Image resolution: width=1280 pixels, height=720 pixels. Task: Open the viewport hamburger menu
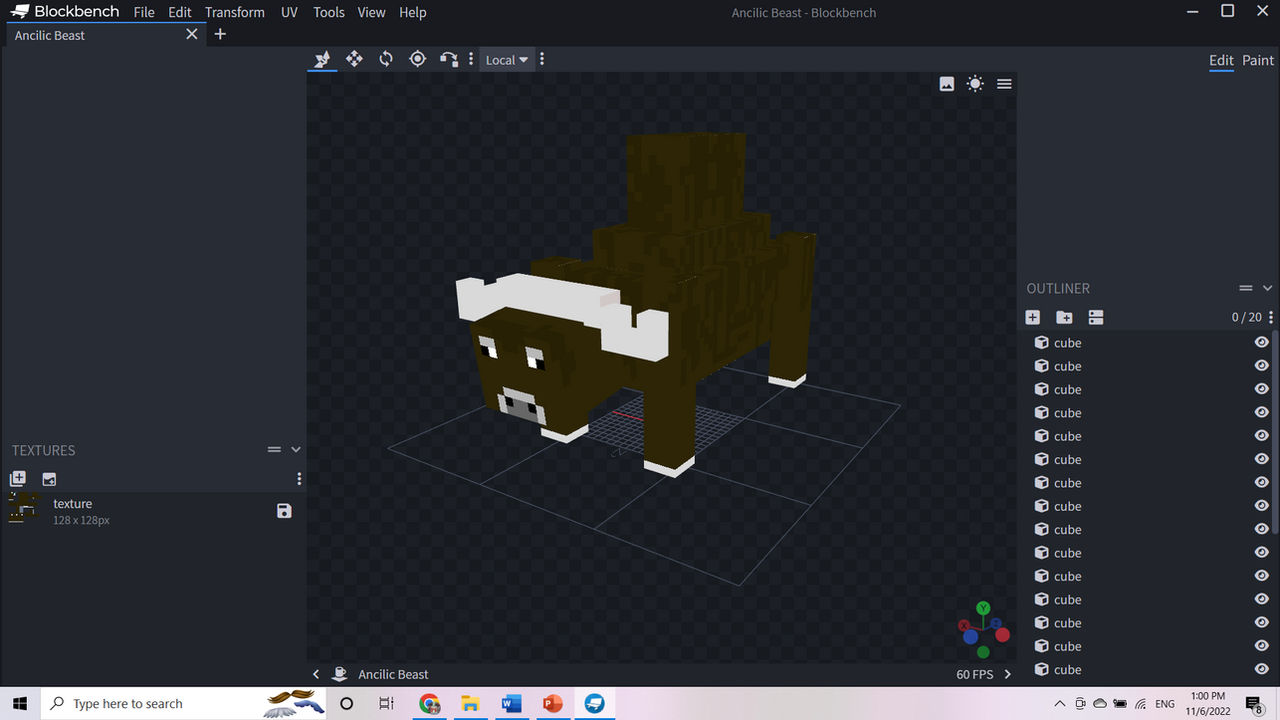(x=1004, y=84)
